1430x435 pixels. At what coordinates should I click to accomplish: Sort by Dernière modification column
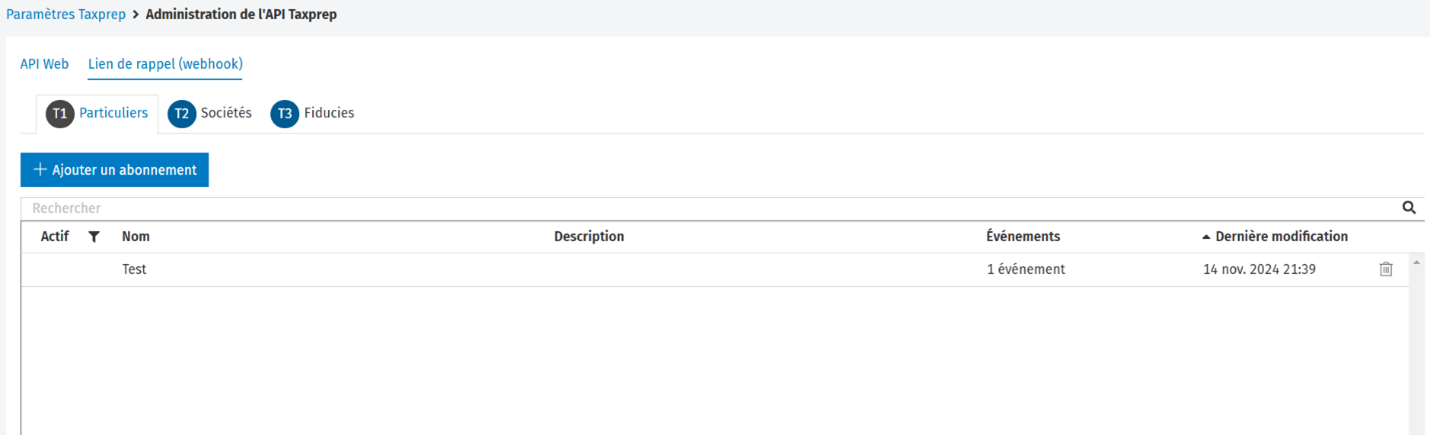(x=1275, y=237)
